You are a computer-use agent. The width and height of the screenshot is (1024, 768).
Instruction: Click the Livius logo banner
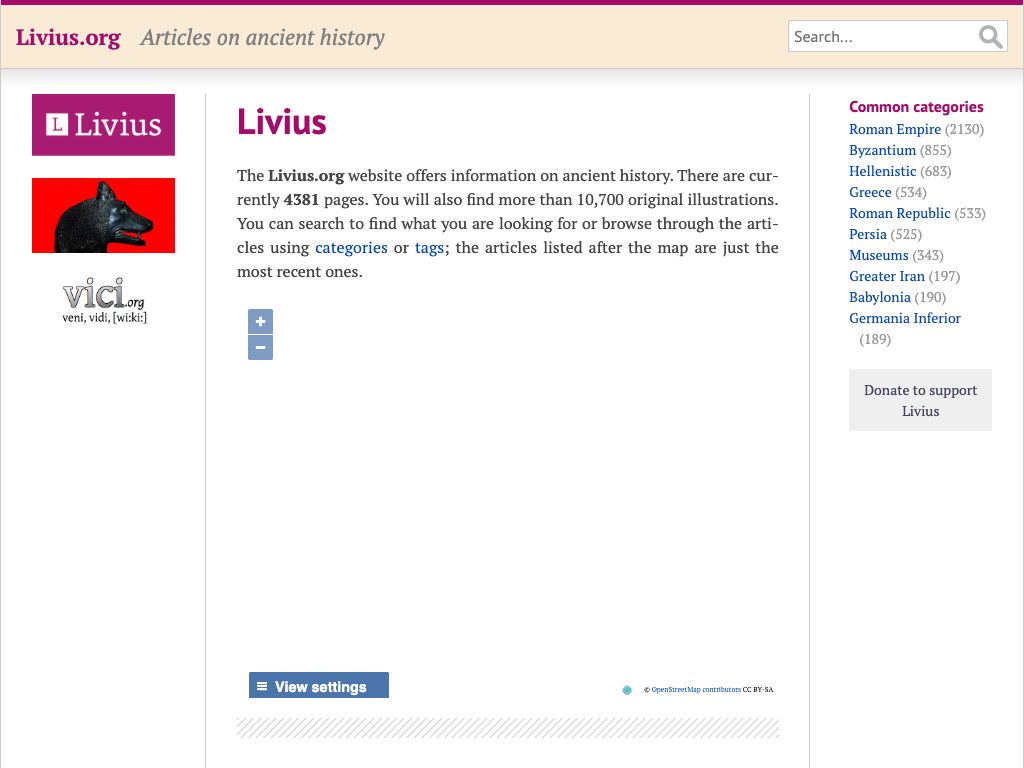click(103, 125)
